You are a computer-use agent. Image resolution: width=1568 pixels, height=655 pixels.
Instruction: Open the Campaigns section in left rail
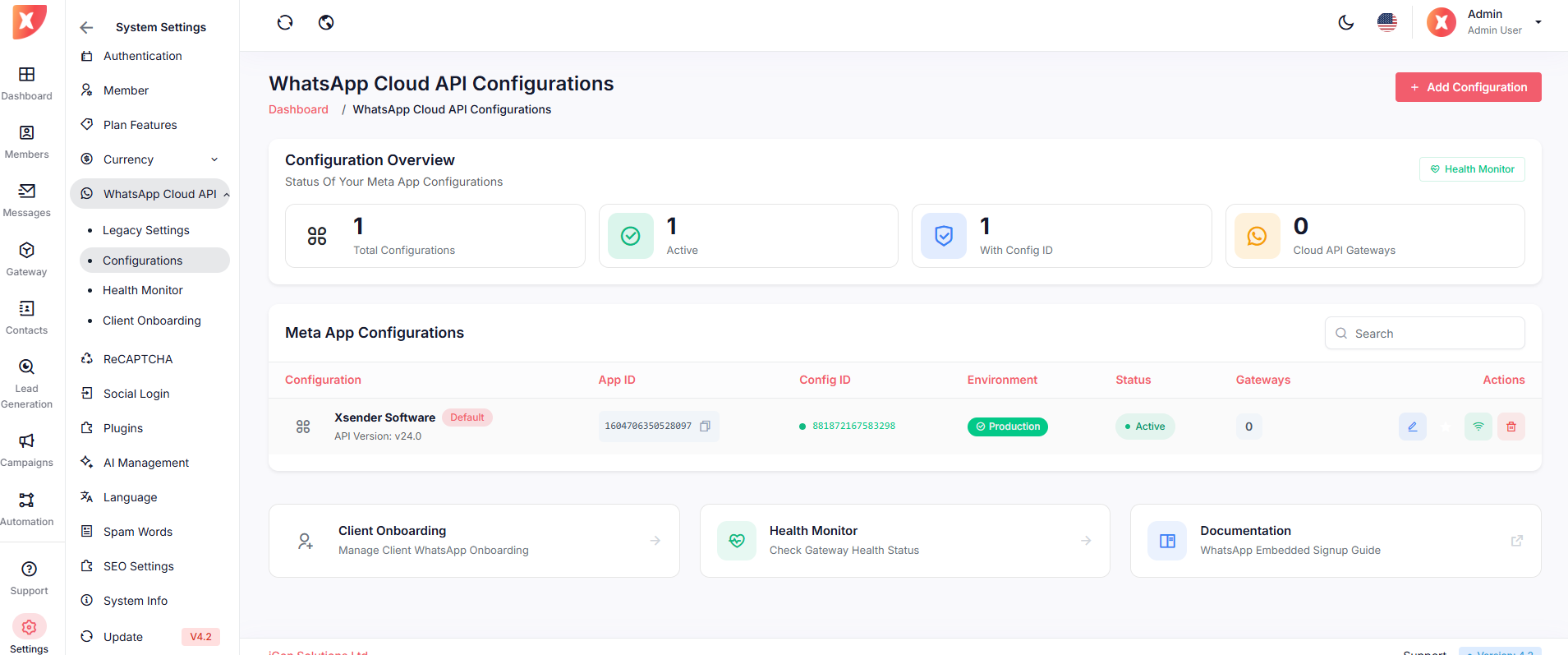[26, 450]
